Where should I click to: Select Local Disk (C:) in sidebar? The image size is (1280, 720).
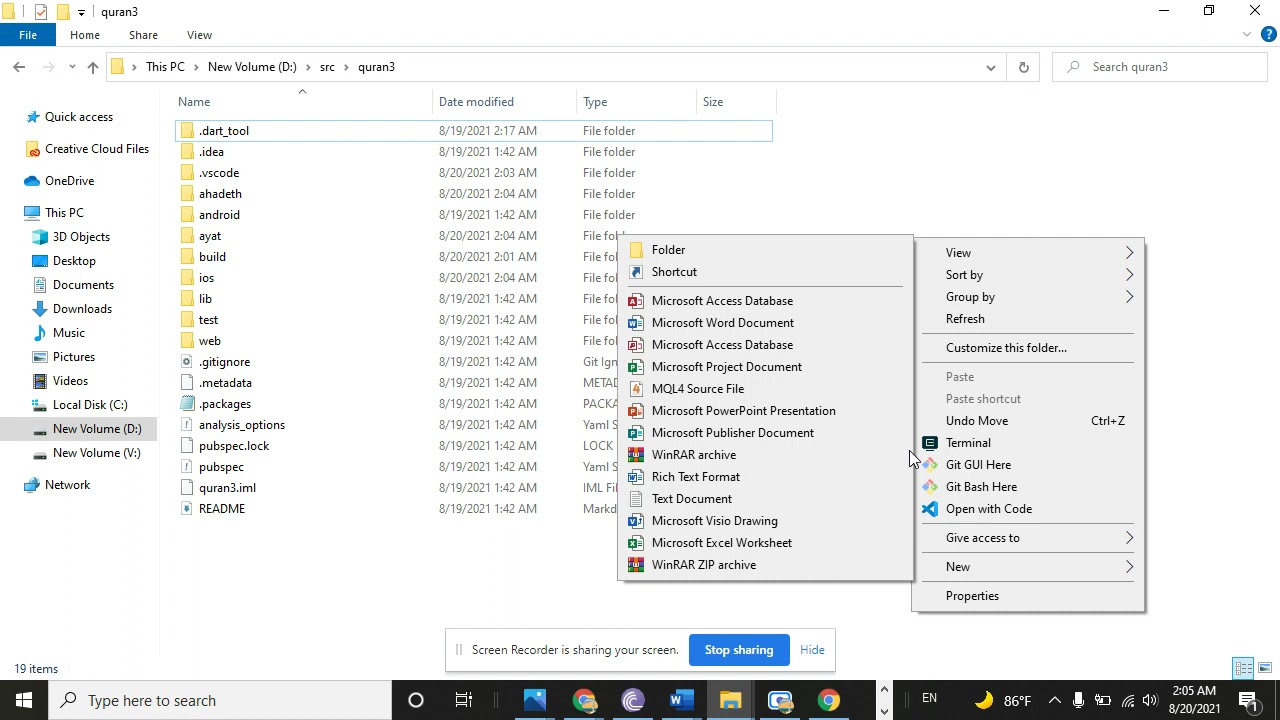[90, 405]
